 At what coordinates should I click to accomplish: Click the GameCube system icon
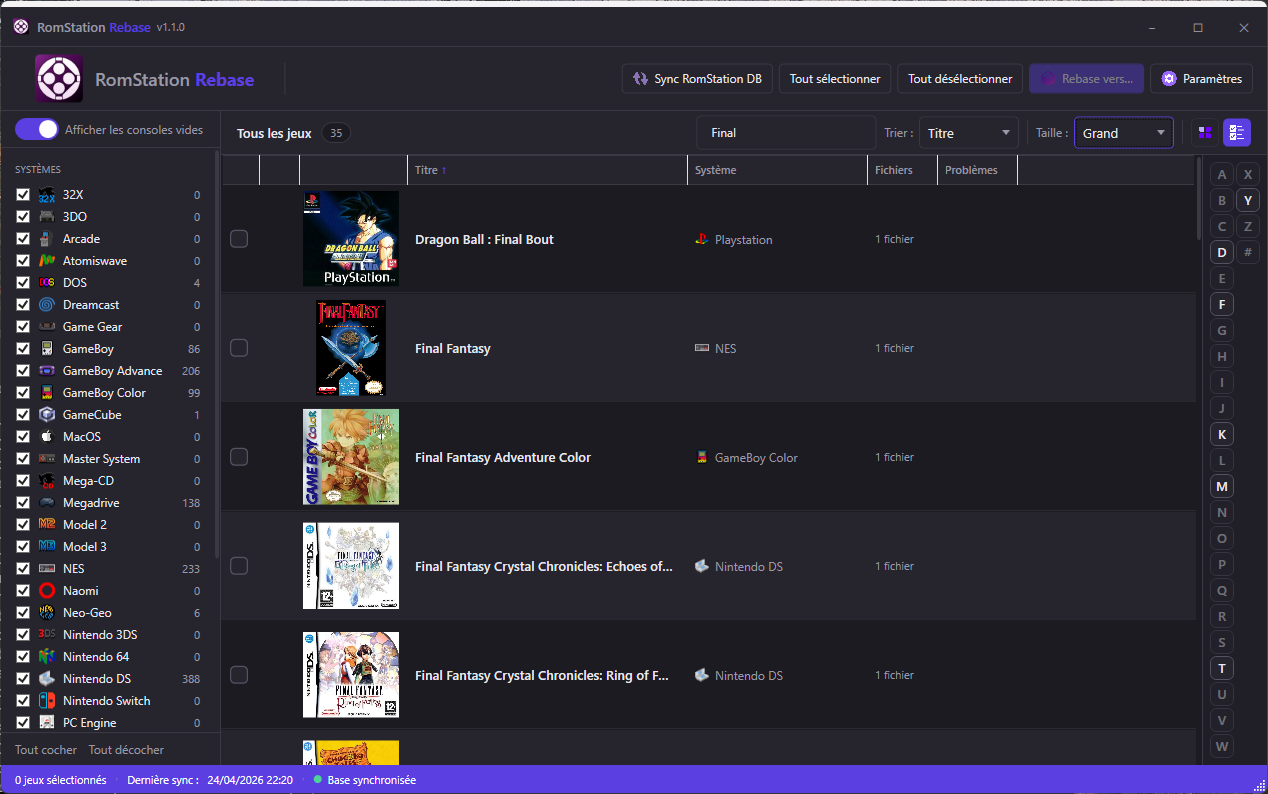pyautogui.click(x=47, y=415)
